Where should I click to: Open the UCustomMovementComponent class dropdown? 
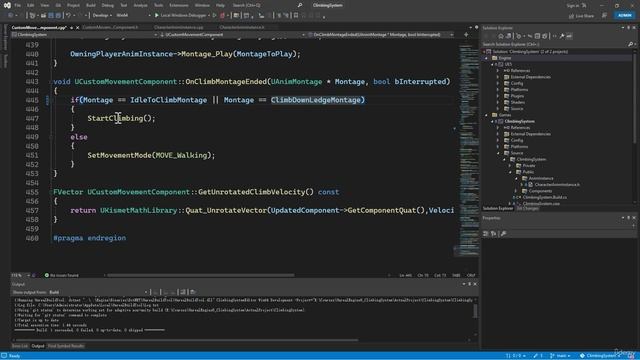pos(233,35)
